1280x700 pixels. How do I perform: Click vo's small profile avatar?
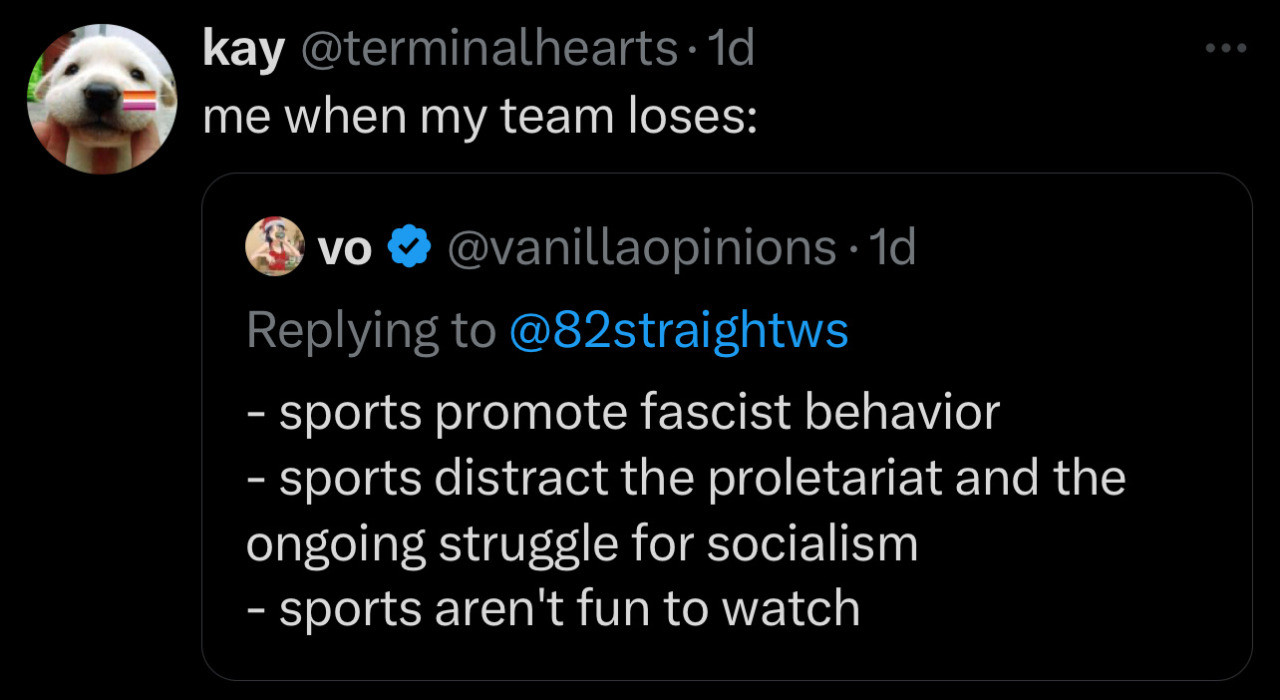(275, 246)
